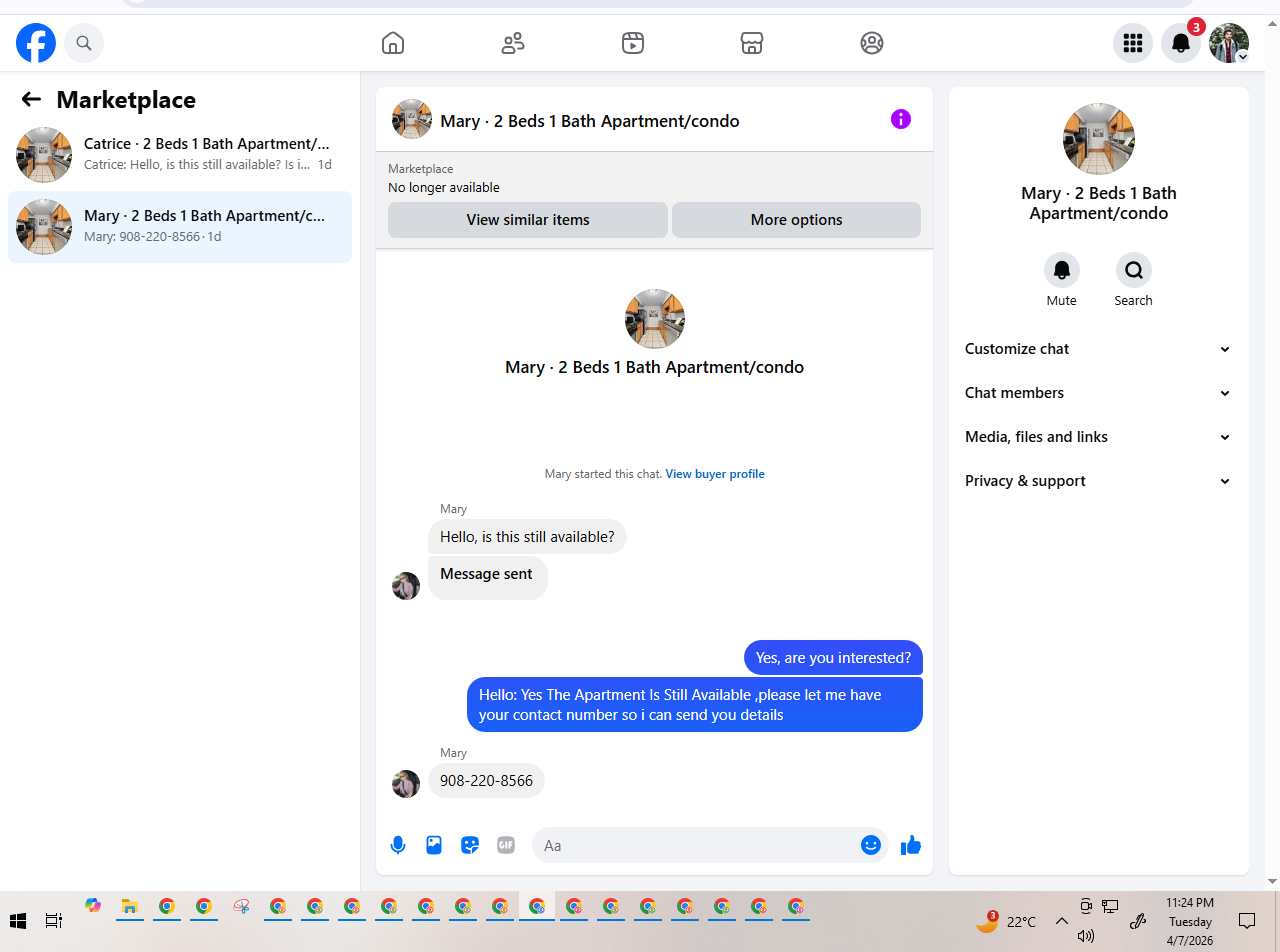Click the View similar items button
The width and height of the screenshot is (1280, 952).
pos(528,220)
